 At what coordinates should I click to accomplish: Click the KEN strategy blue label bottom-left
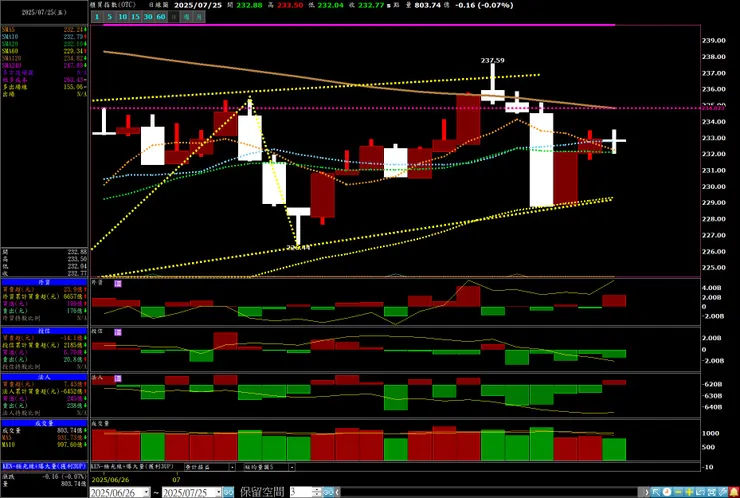click(x=44, y=466)
